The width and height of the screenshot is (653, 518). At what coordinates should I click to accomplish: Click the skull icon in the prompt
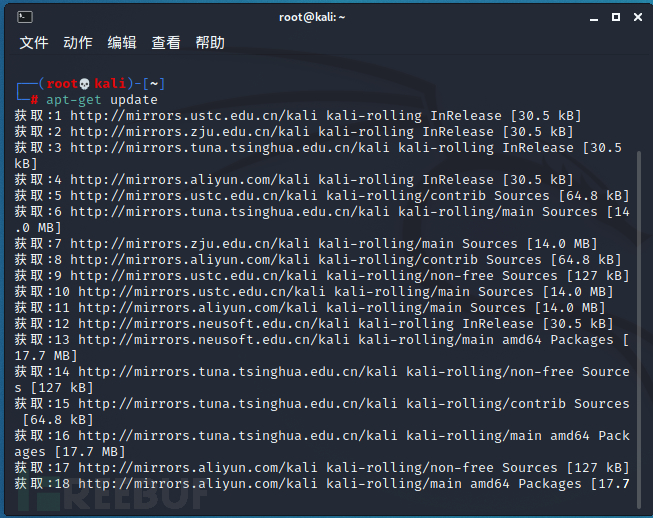point(85,84)
